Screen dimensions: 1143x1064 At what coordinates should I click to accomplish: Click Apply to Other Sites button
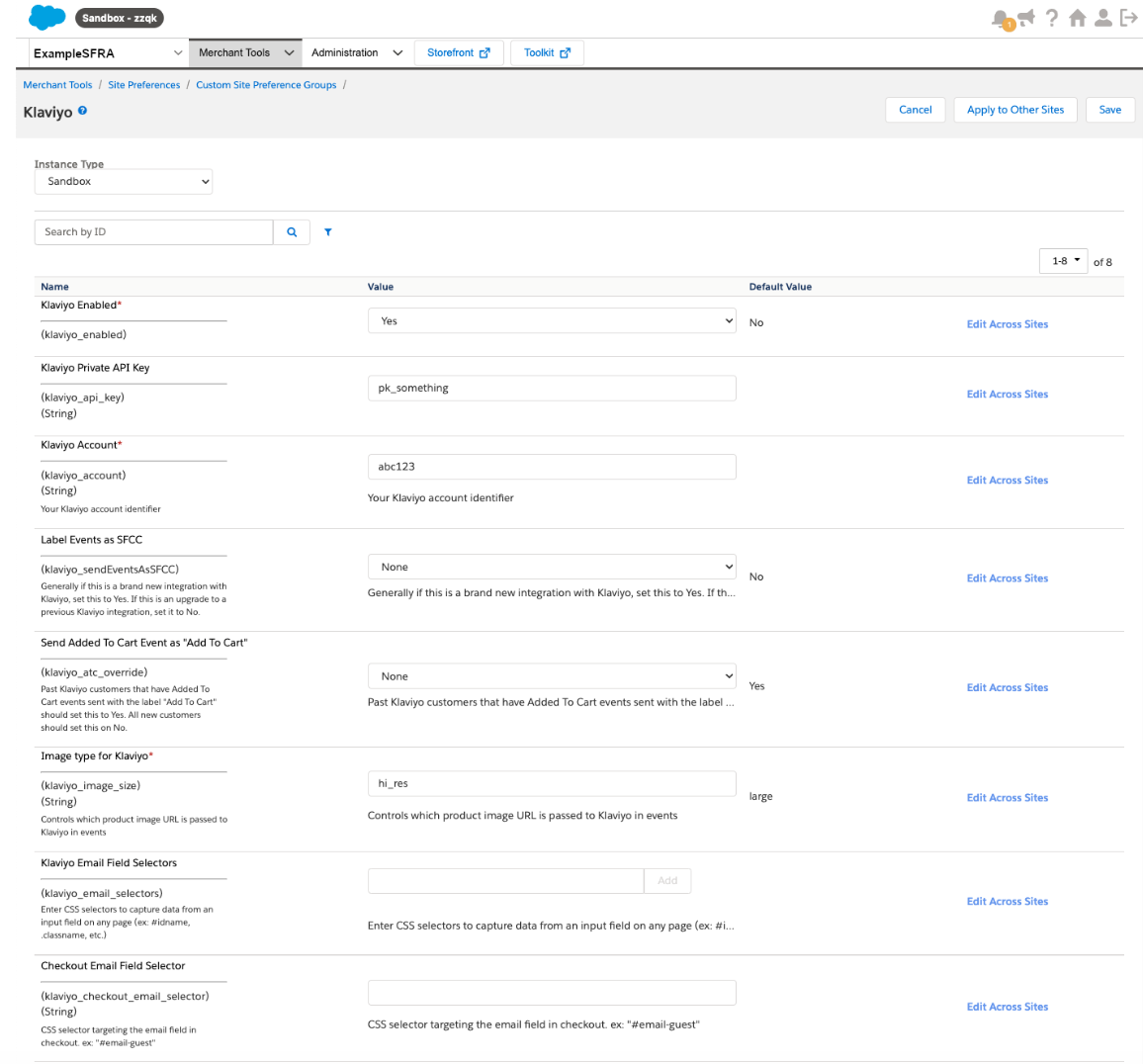1014,110
